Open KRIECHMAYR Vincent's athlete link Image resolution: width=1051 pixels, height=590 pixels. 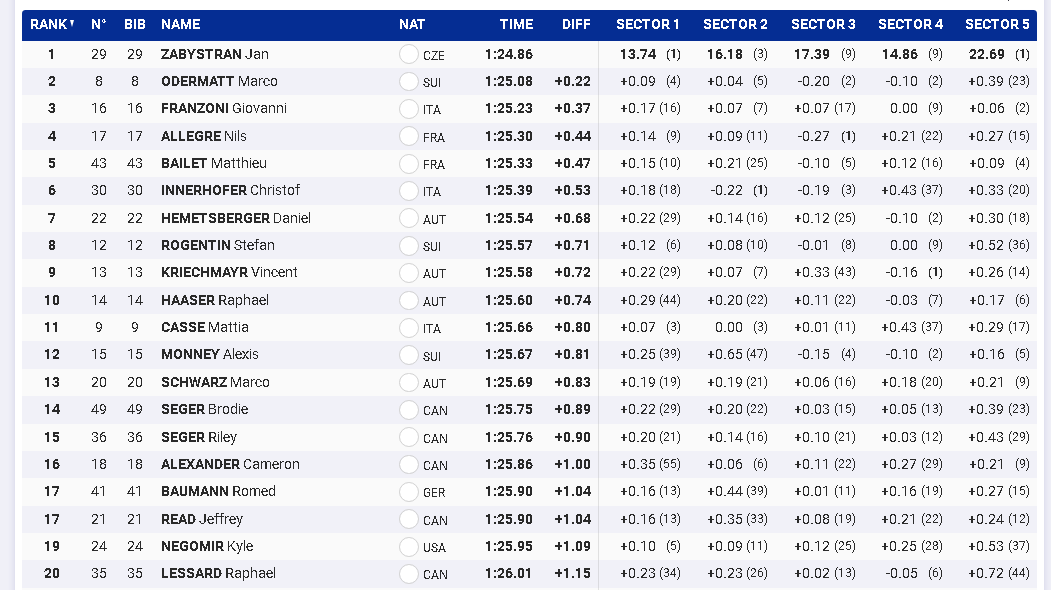click(x=229, y=273)
